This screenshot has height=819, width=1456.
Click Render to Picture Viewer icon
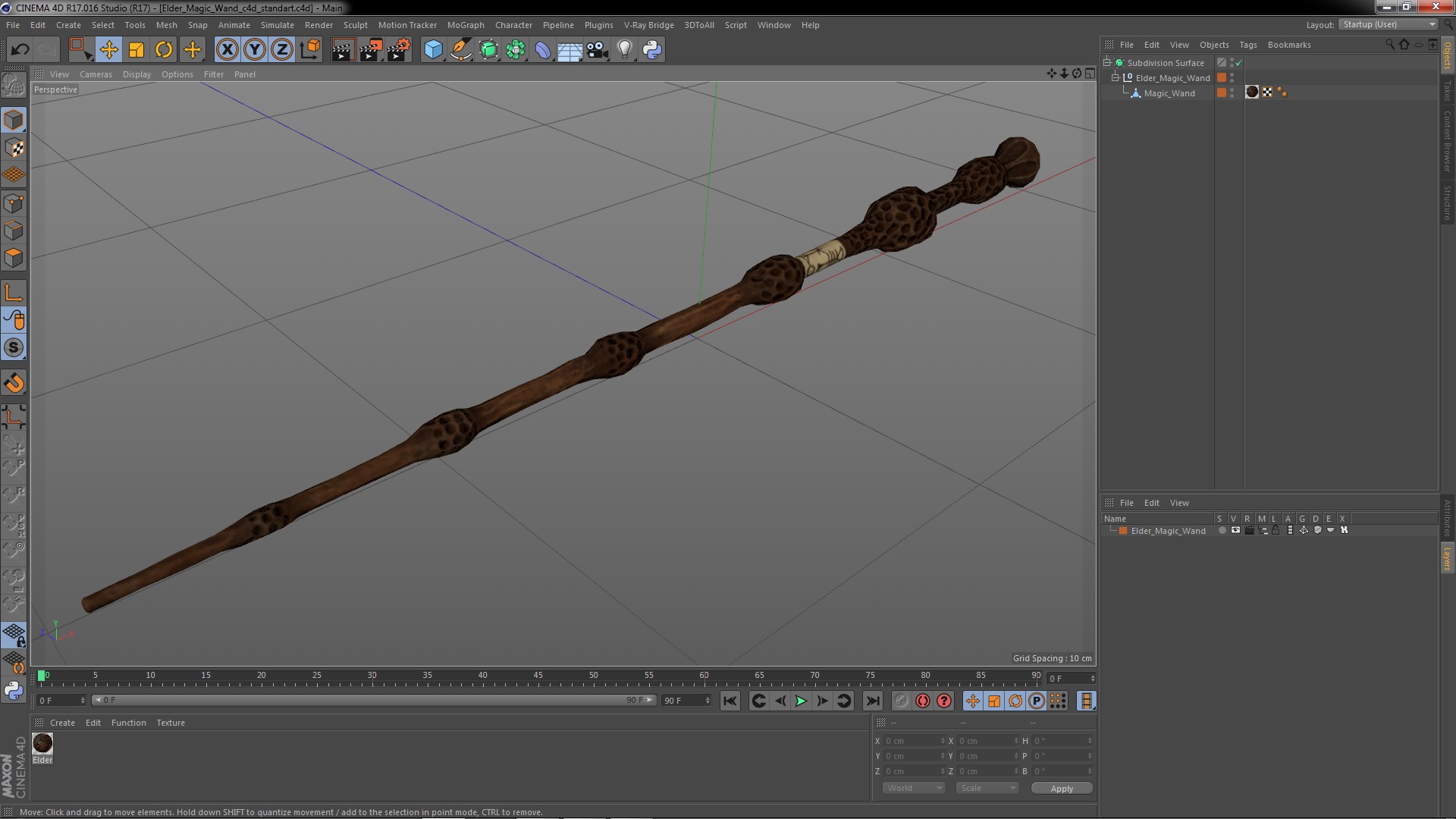click(x=371, y=50)
